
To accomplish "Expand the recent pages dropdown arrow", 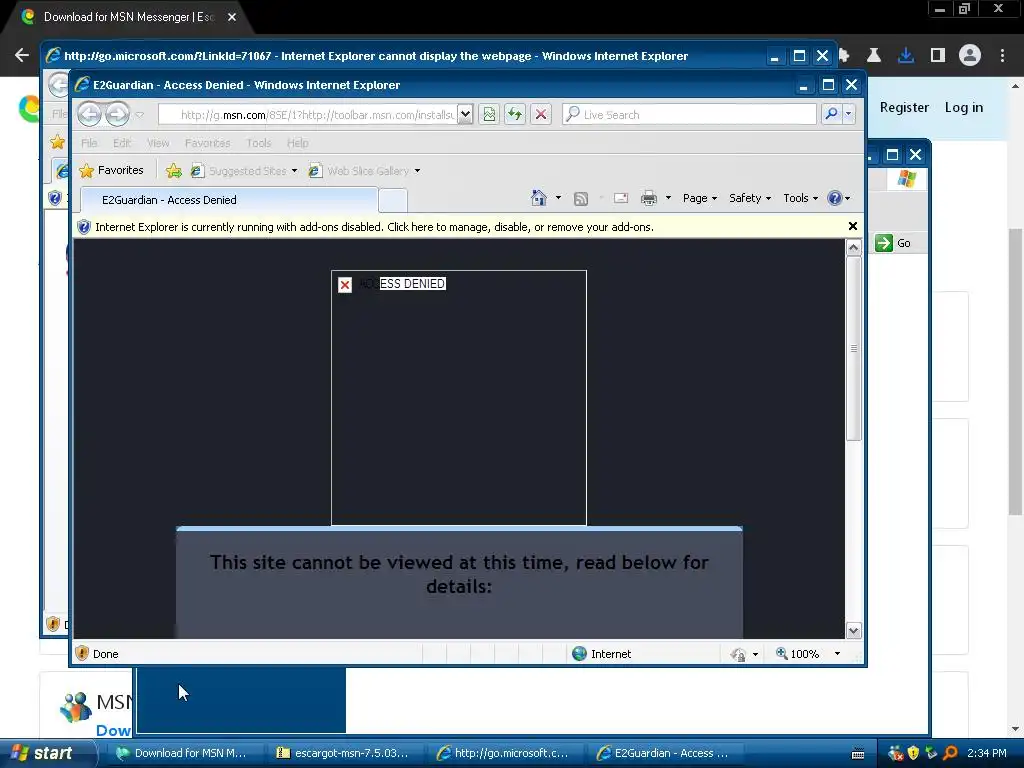I will pyautogui.click(x=139, y=115).
